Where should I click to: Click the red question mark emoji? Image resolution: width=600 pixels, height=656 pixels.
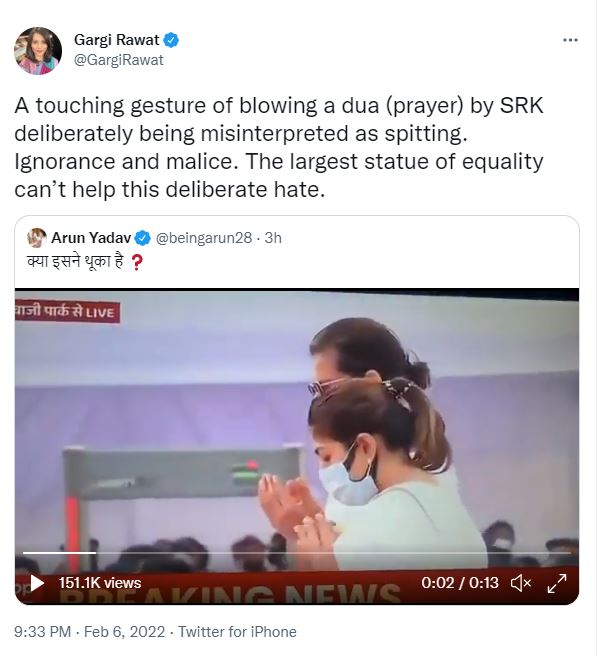point(136,261)
